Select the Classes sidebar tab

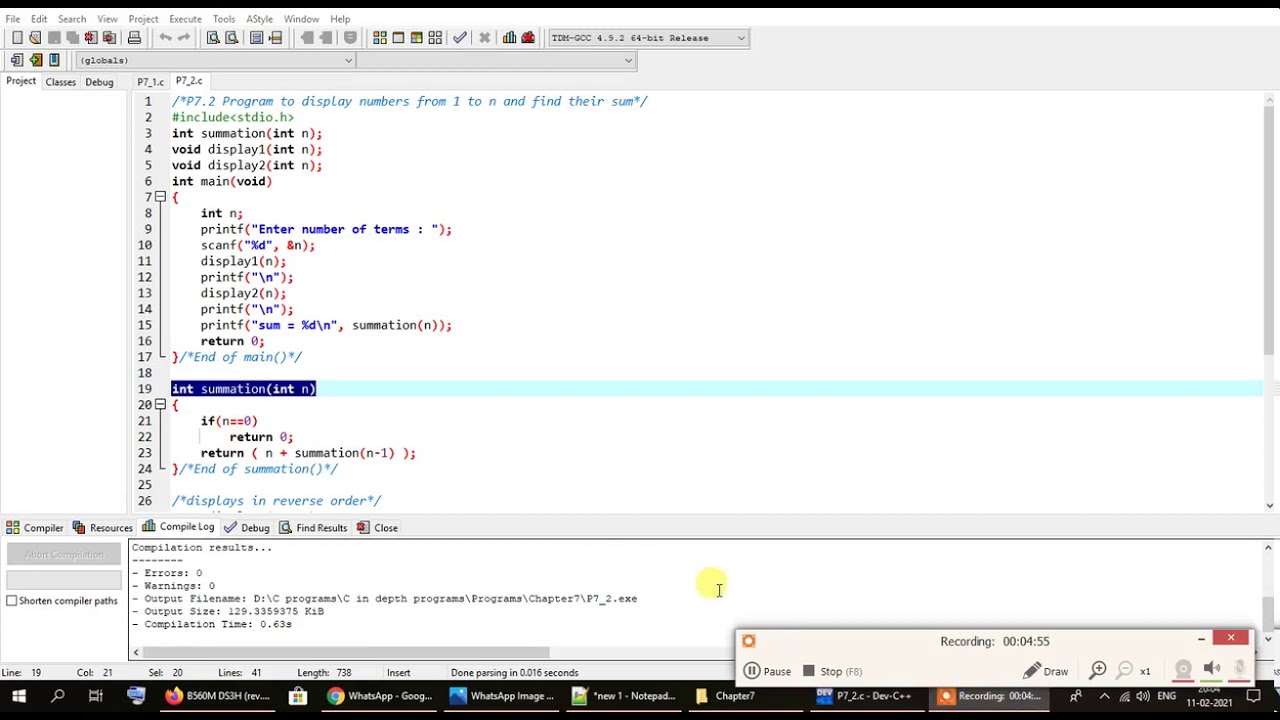(60, 82)
